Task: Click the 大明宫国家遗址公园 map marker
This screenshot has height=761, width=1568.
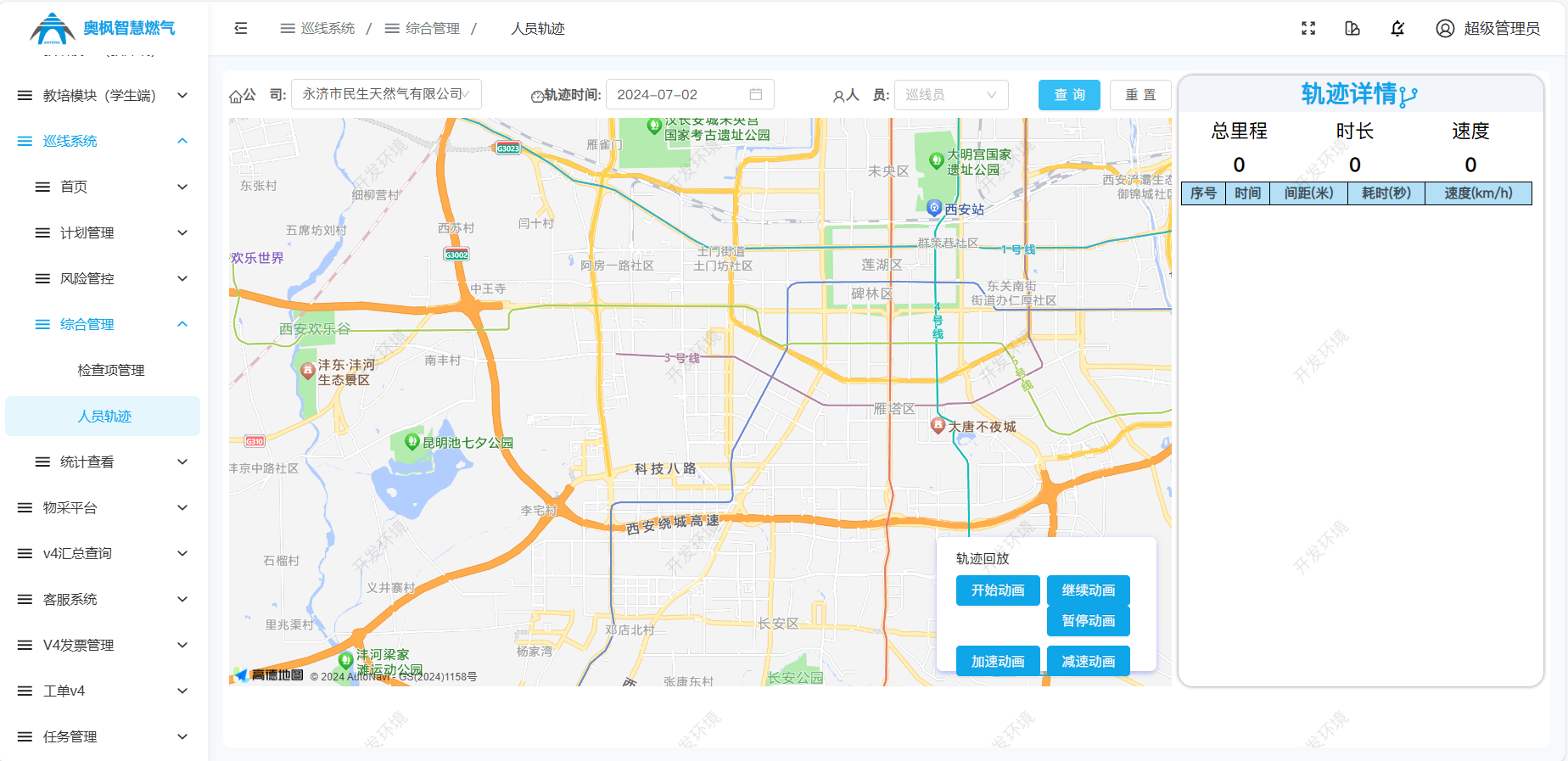Action: coord(937,159)
